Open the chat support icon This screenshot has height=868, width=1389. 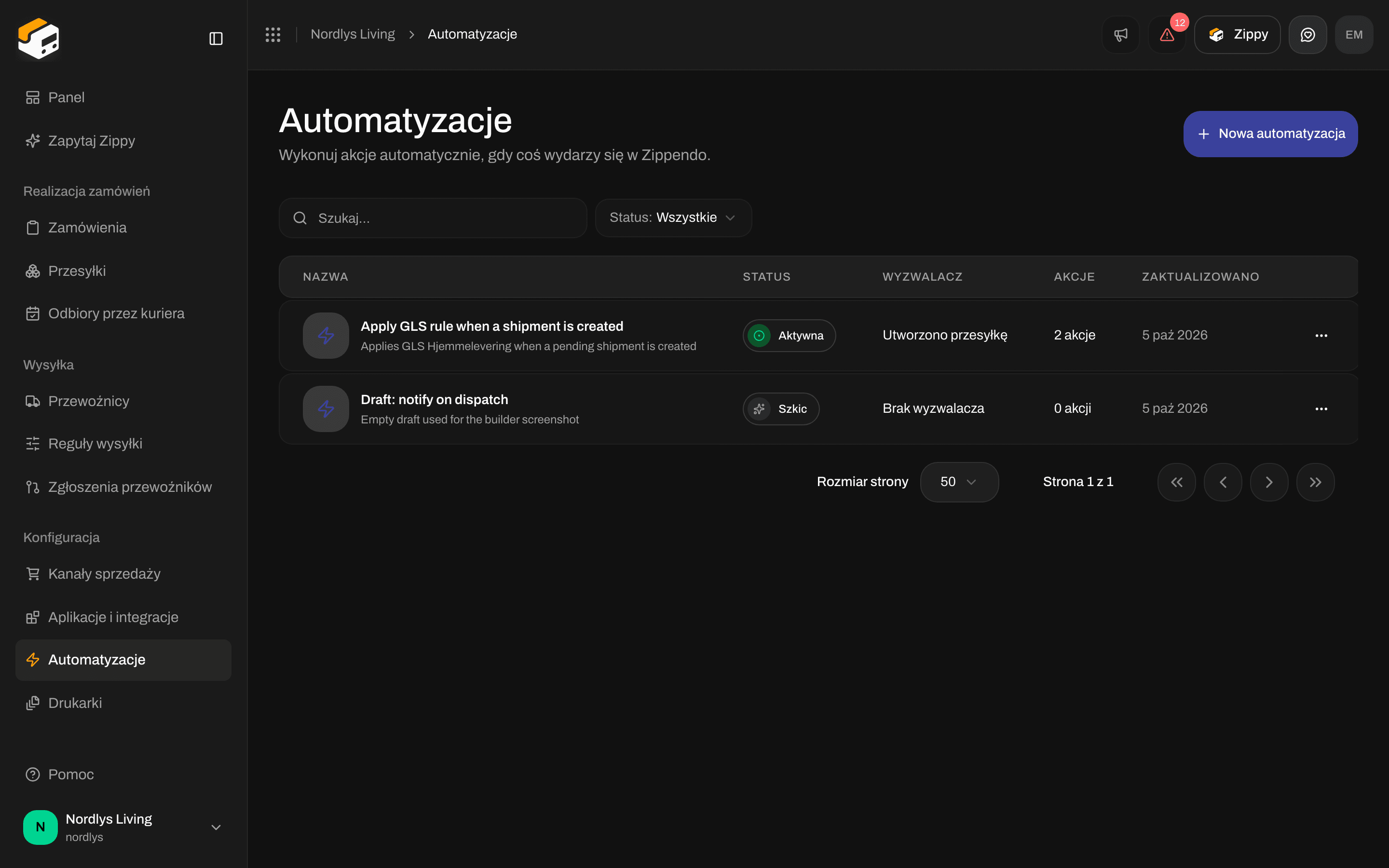(1307, 34)
